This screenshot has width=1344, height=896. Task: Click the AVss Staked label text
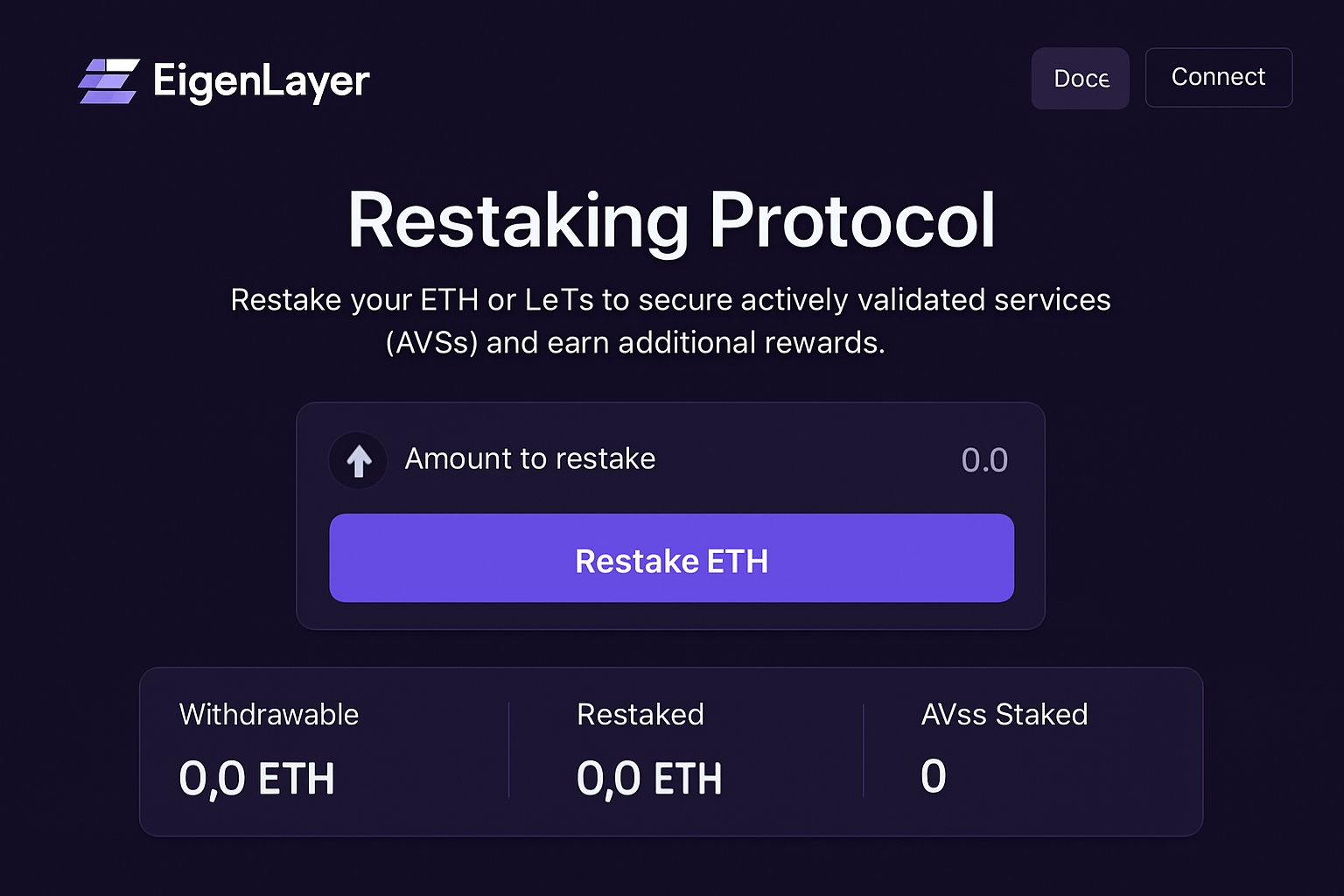tap(1003, 715)
